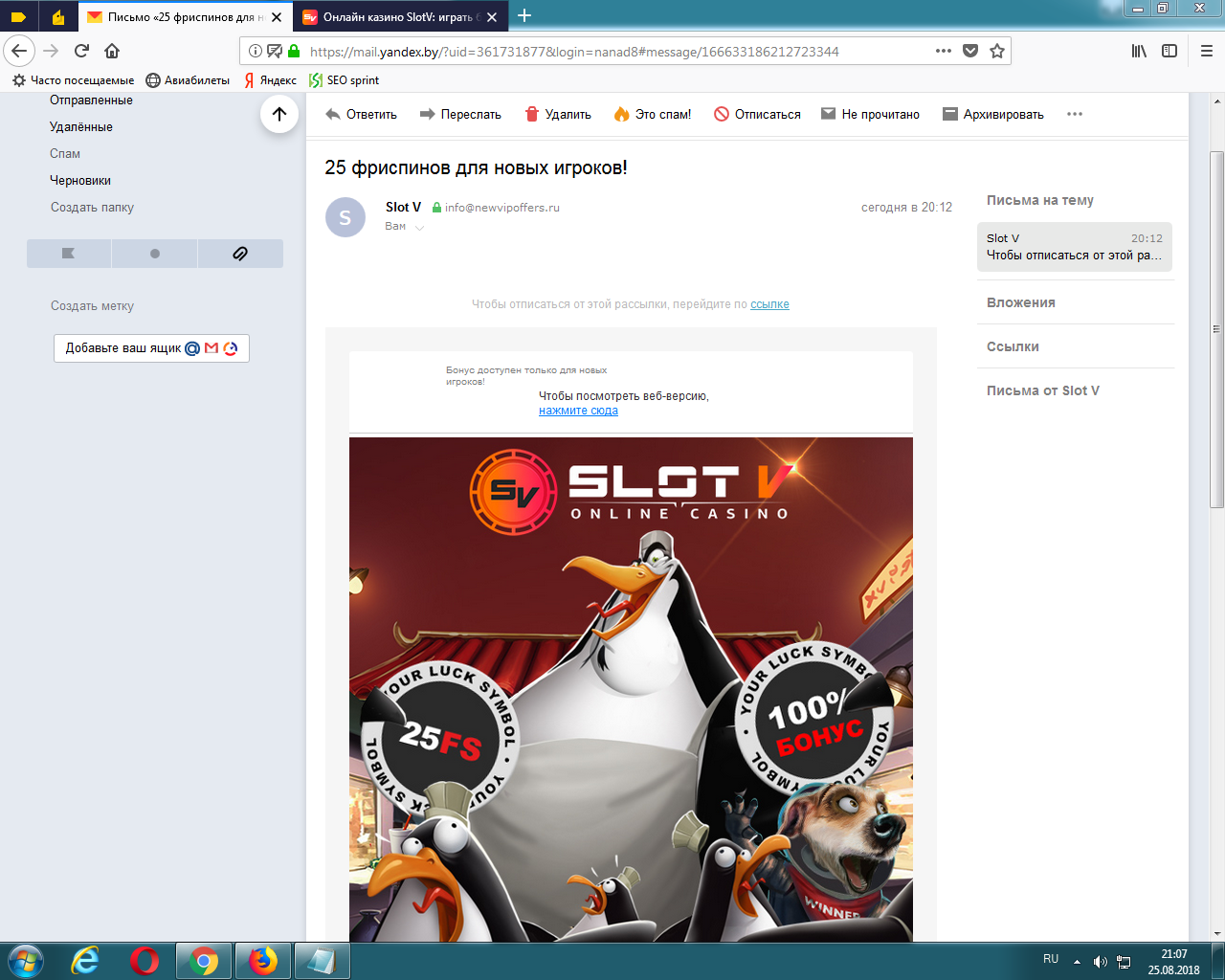
Task: Save page to Pocket
Action: (x=970, y=51)
